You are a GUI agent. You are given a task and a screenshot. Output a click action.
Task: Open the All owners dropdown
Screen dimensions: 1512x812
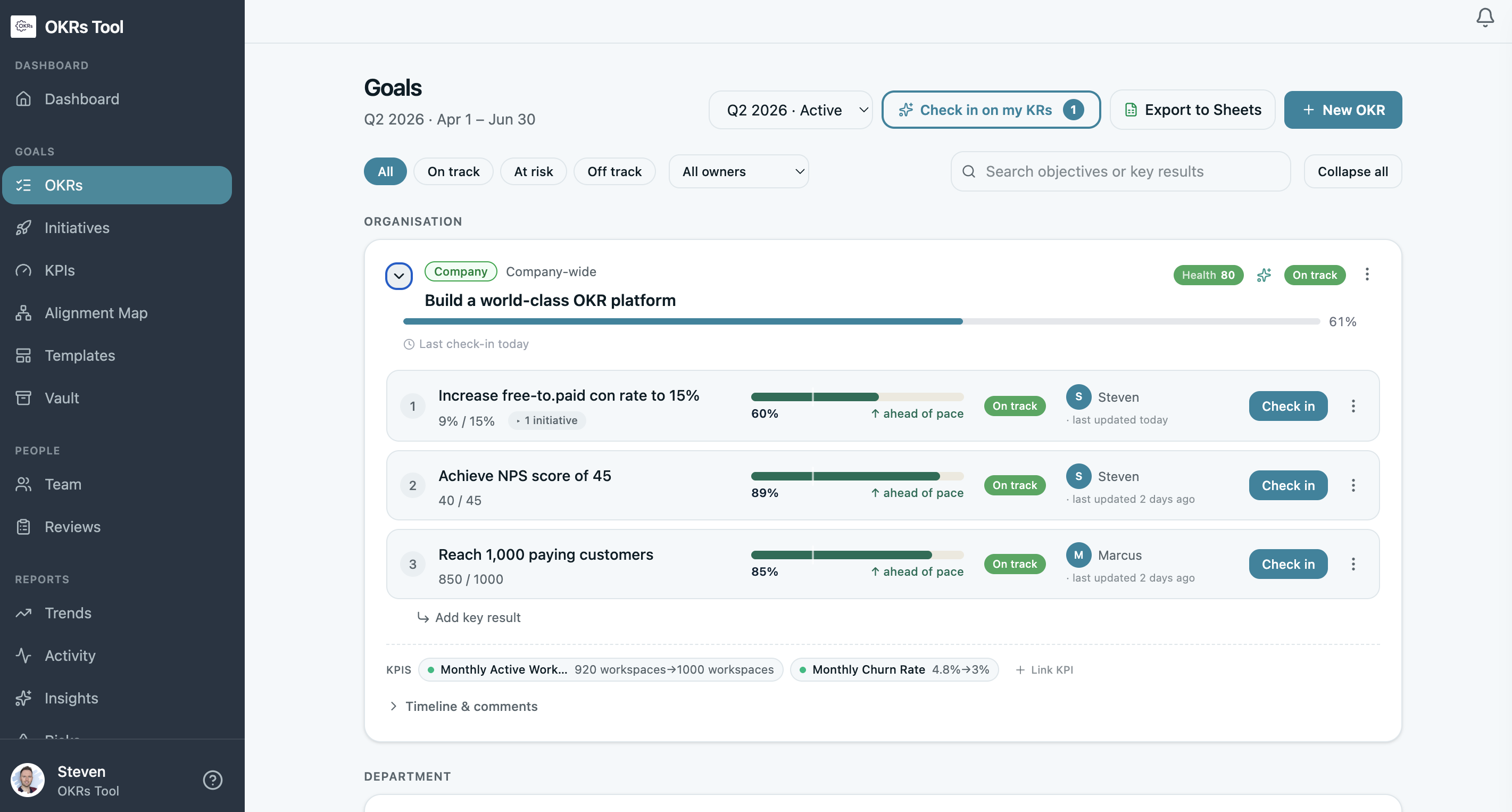tap(738, 171)
